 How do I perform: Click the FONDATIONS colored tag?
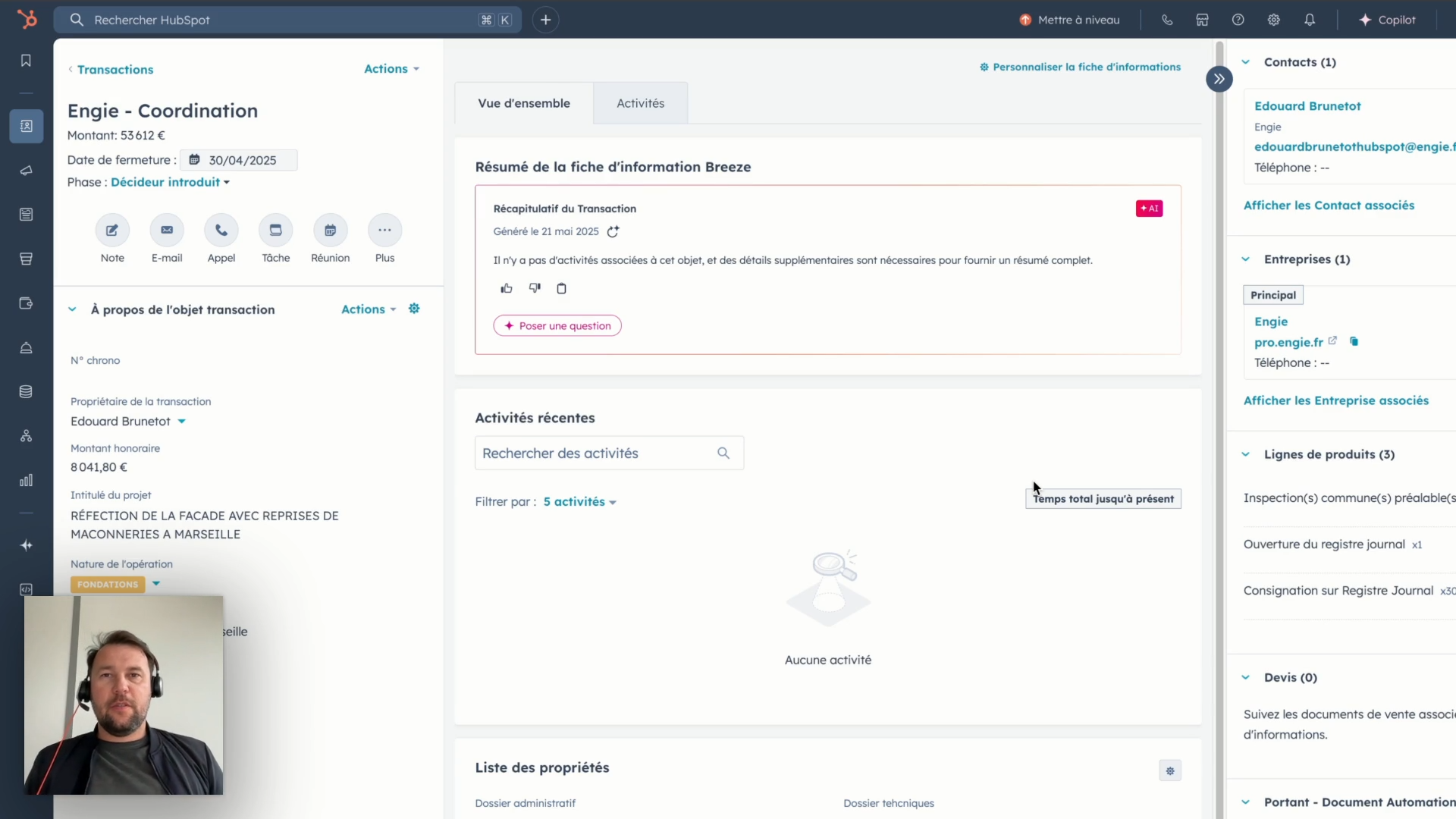pyautogui.click(x=108, y=585)
